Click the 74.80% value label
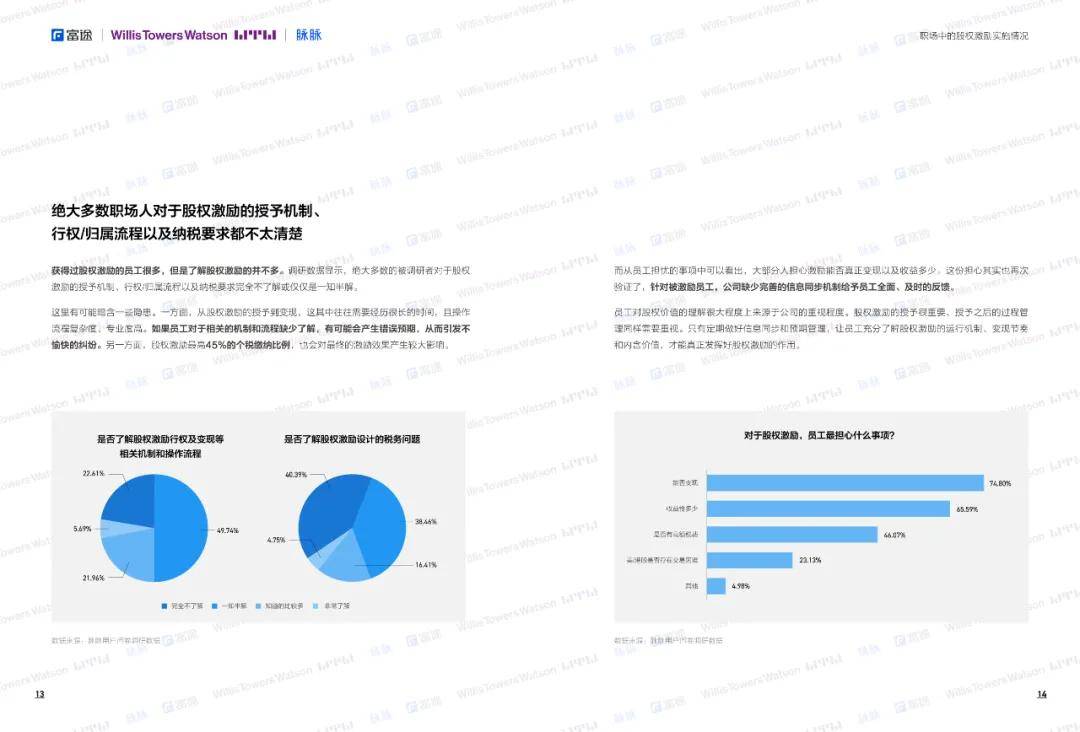Image resolution: width=1080 pixels, height=732 pixels. [1000, 483]
